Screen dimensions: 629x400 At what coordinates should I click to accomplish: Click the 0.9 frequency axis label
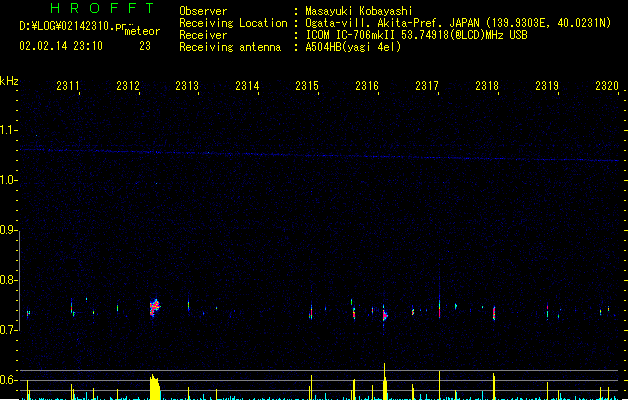click(9, 230)
